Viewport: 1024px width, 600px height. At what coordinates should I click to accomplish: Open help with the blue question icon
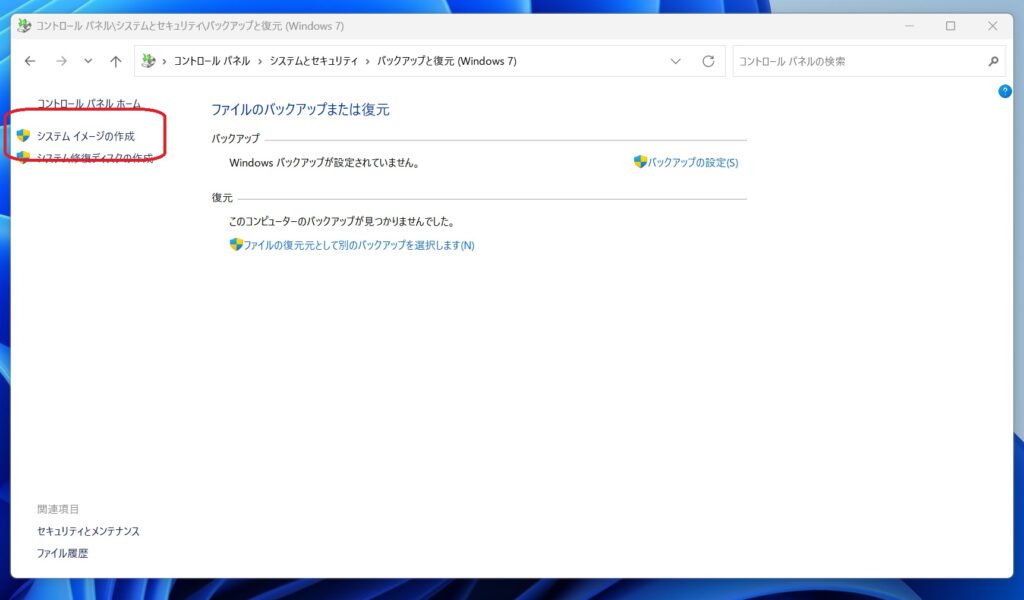1005,91
